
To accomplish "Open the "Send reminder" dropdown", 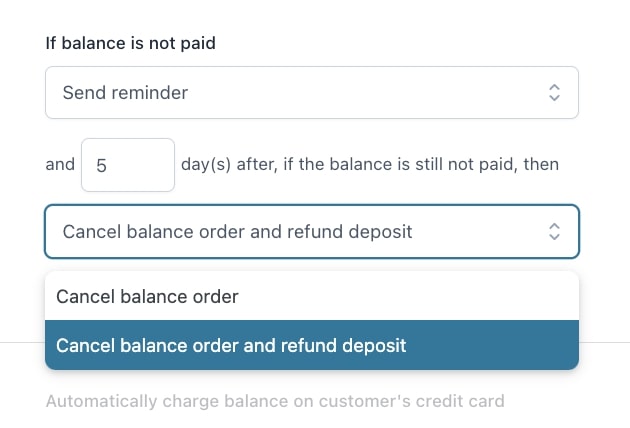I will pos(311,93).
